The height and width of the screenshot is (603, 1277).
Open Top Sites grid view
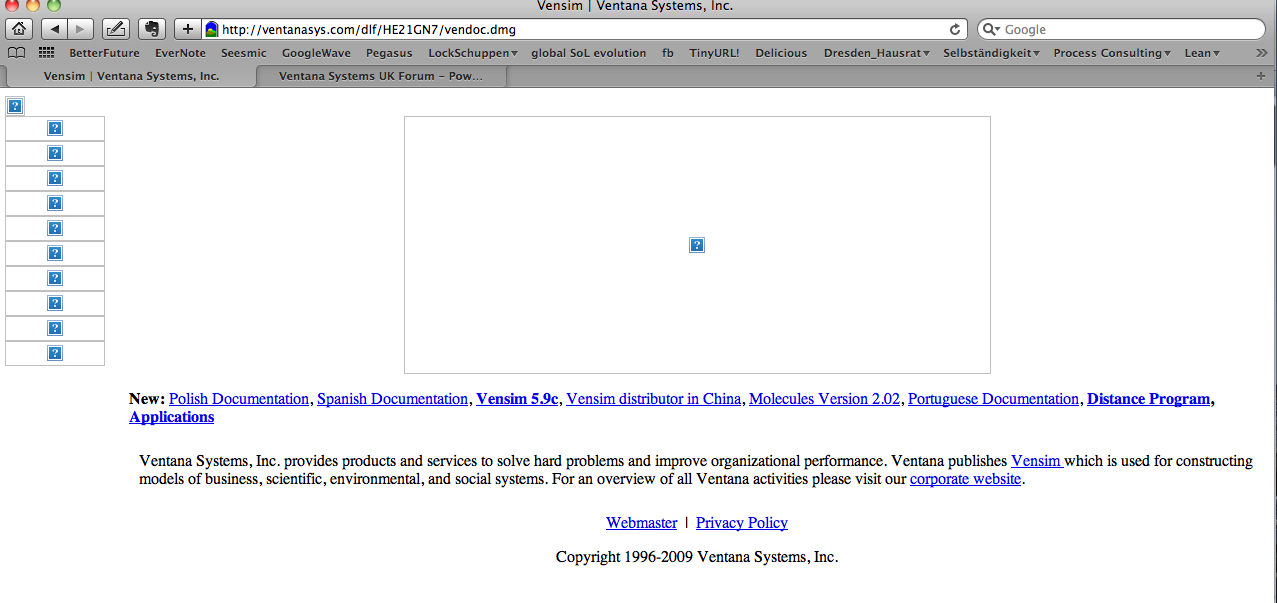coord(46,53)
